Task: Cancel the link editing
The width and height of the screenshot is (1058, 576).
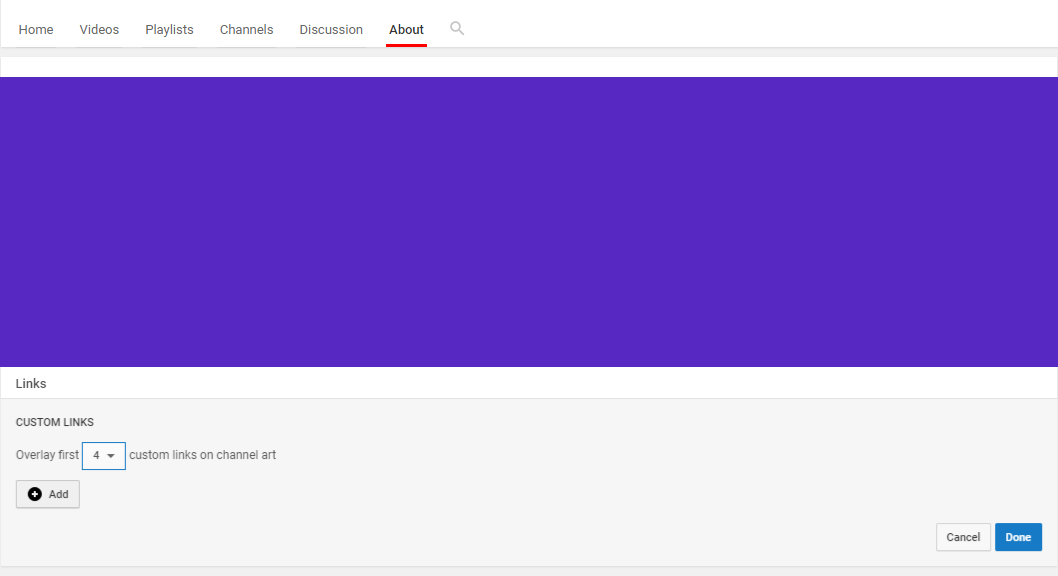Action: [x=963, y=537]
